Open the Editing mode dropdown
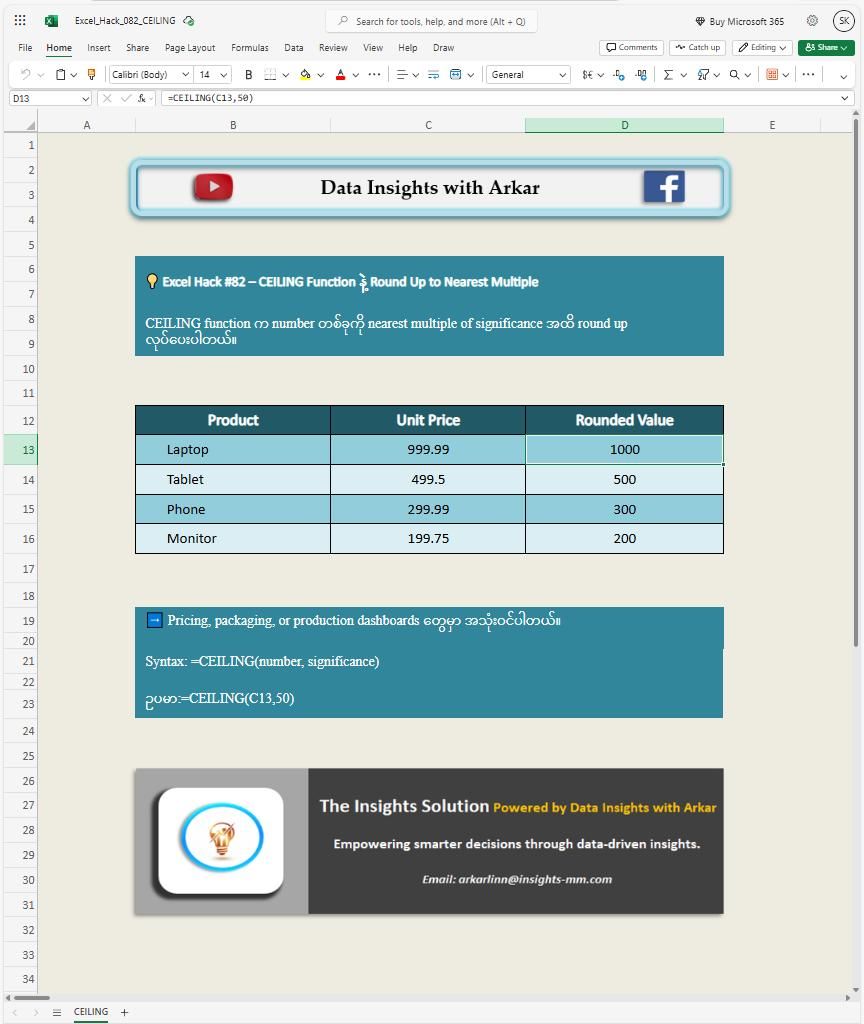This screenshot has width=864, height=1024. (762, 47)
